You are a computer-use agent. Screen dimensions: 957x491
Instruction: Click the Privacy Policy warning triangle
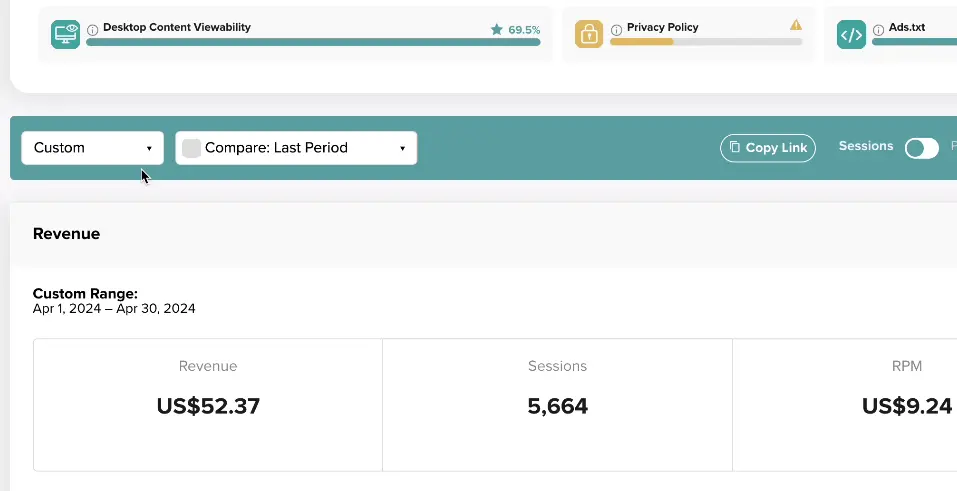click(796, 25)
